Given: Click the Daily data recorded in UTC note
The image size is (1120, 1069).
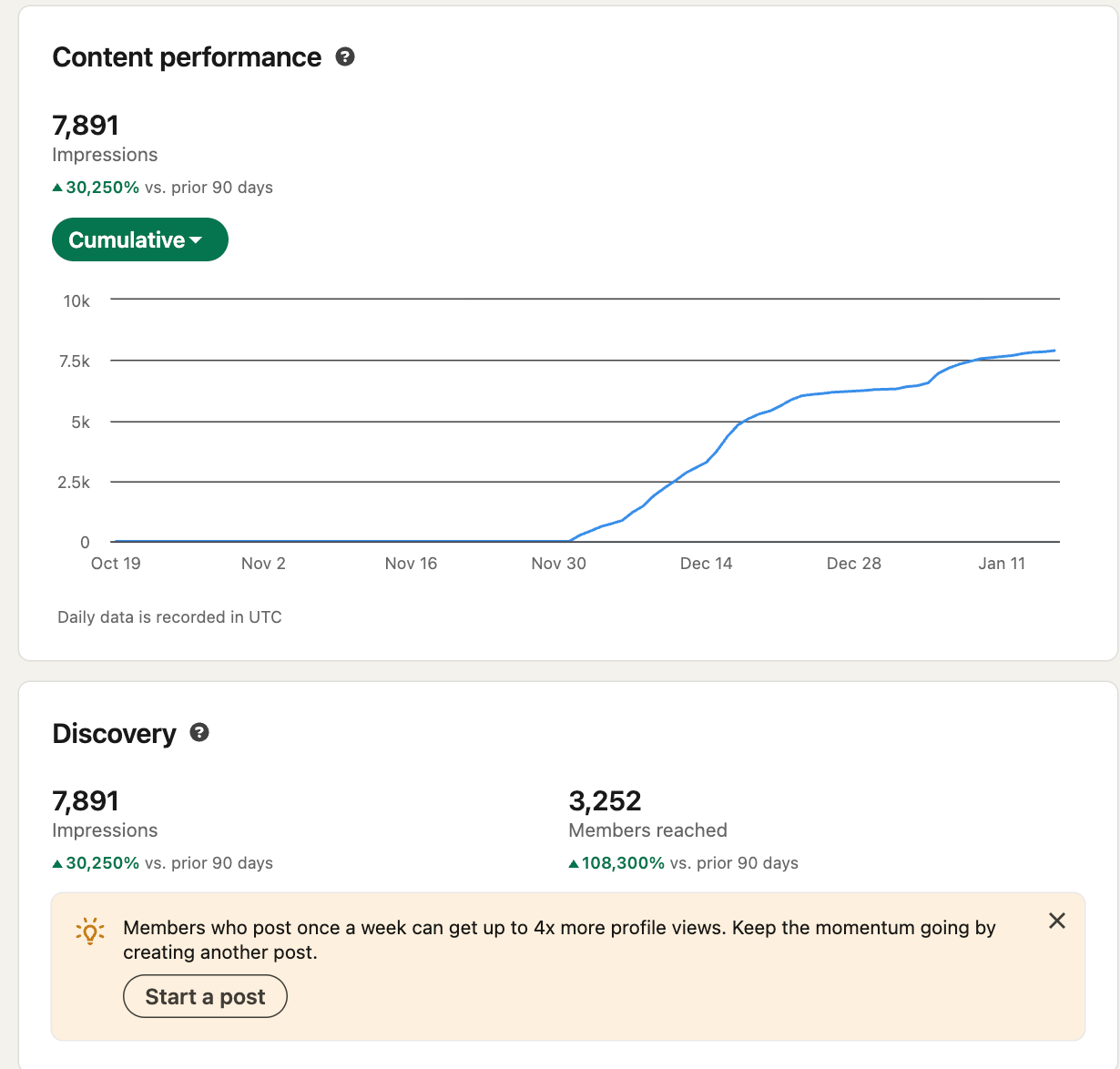Looking at the screenshot, I should [169, 617].
